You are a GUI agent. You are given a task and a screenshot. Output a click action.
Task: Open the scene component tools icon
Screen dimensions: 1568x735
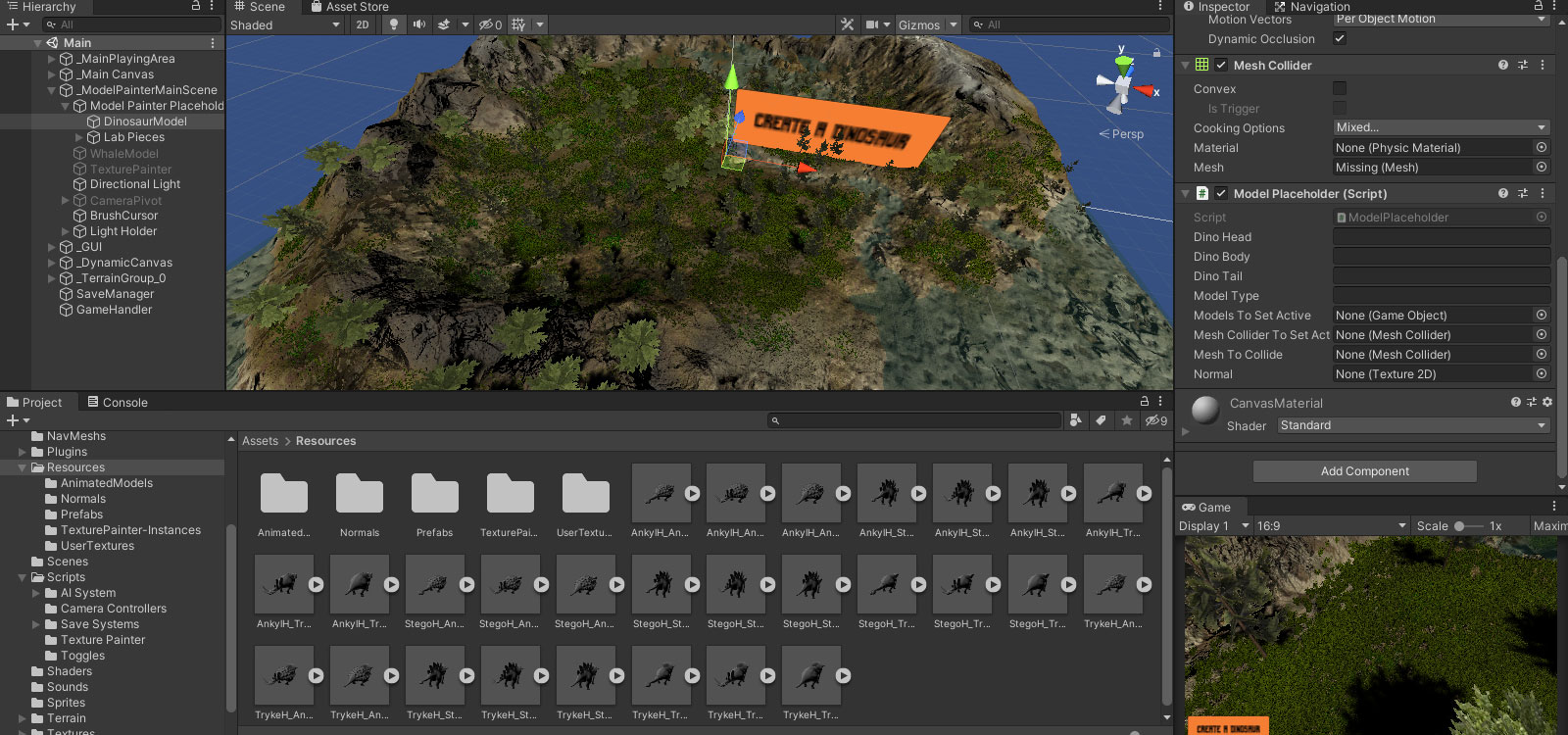[847, 24]
